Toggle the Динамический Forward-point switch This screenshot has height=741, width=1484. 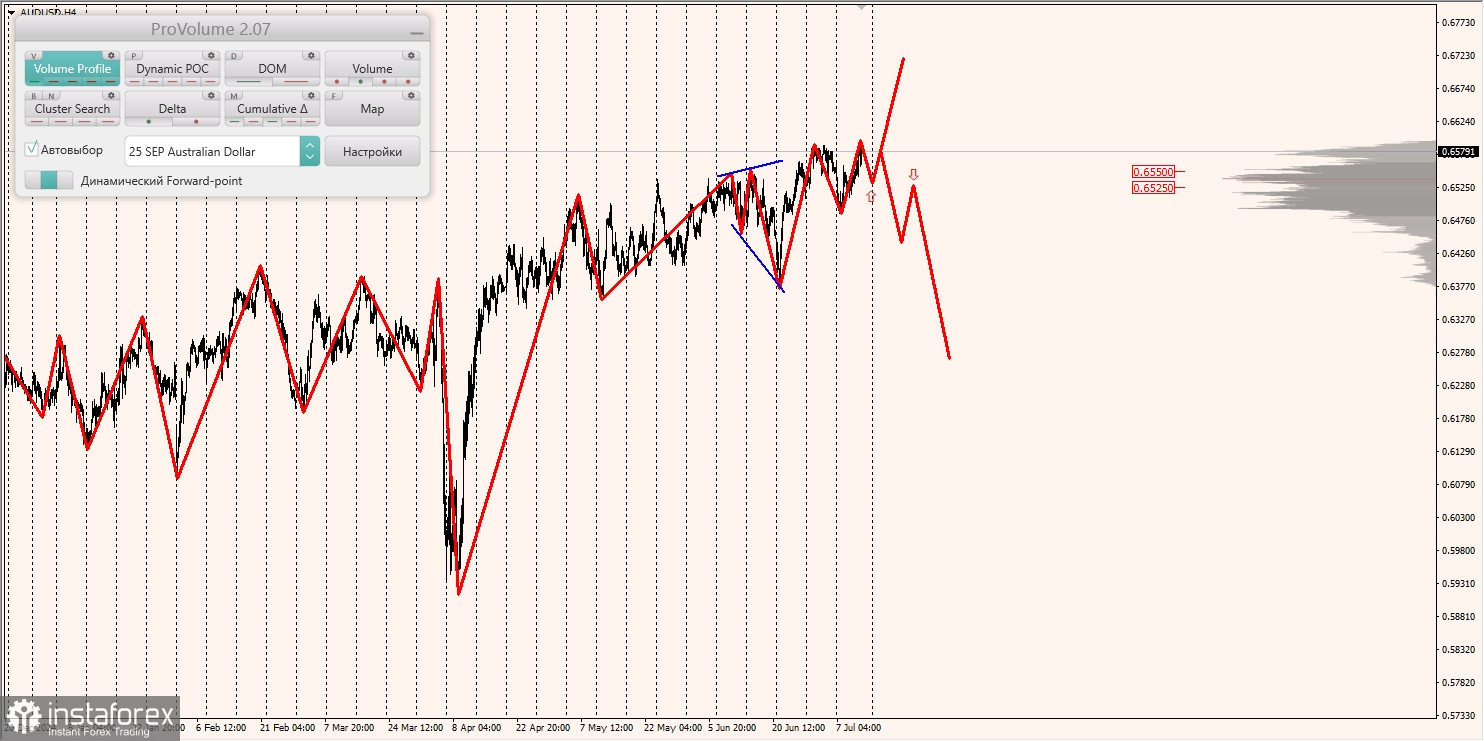(49, 180)
